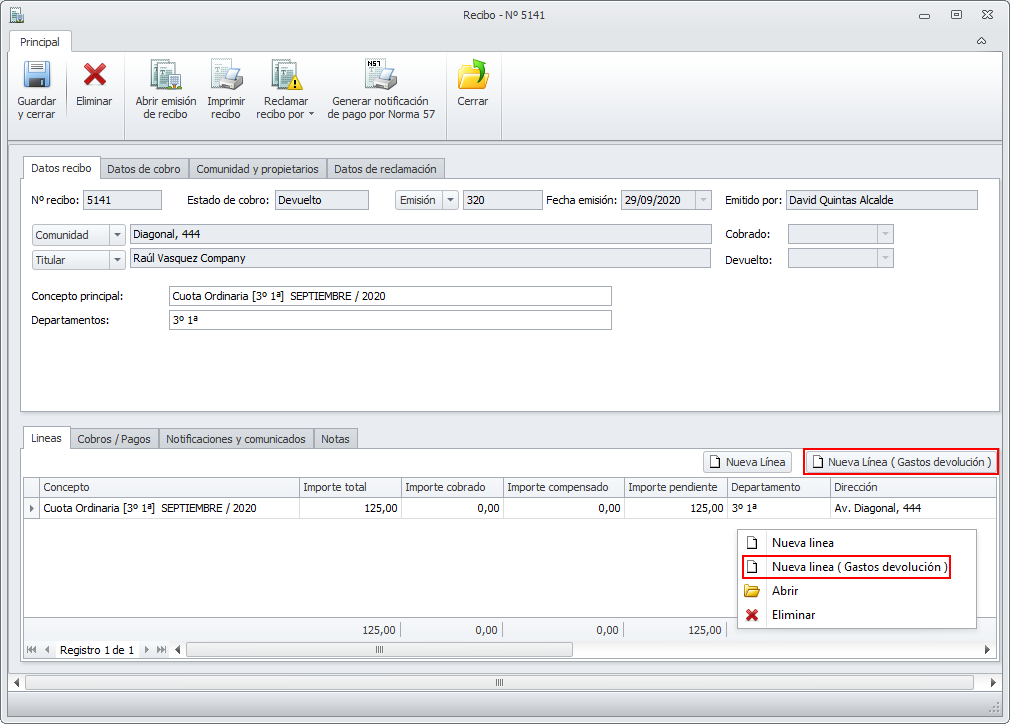The height and width of the screenshot is (724, 1010).
Task: Switch to Datos de cobro tab
Action: click(144, 169)
